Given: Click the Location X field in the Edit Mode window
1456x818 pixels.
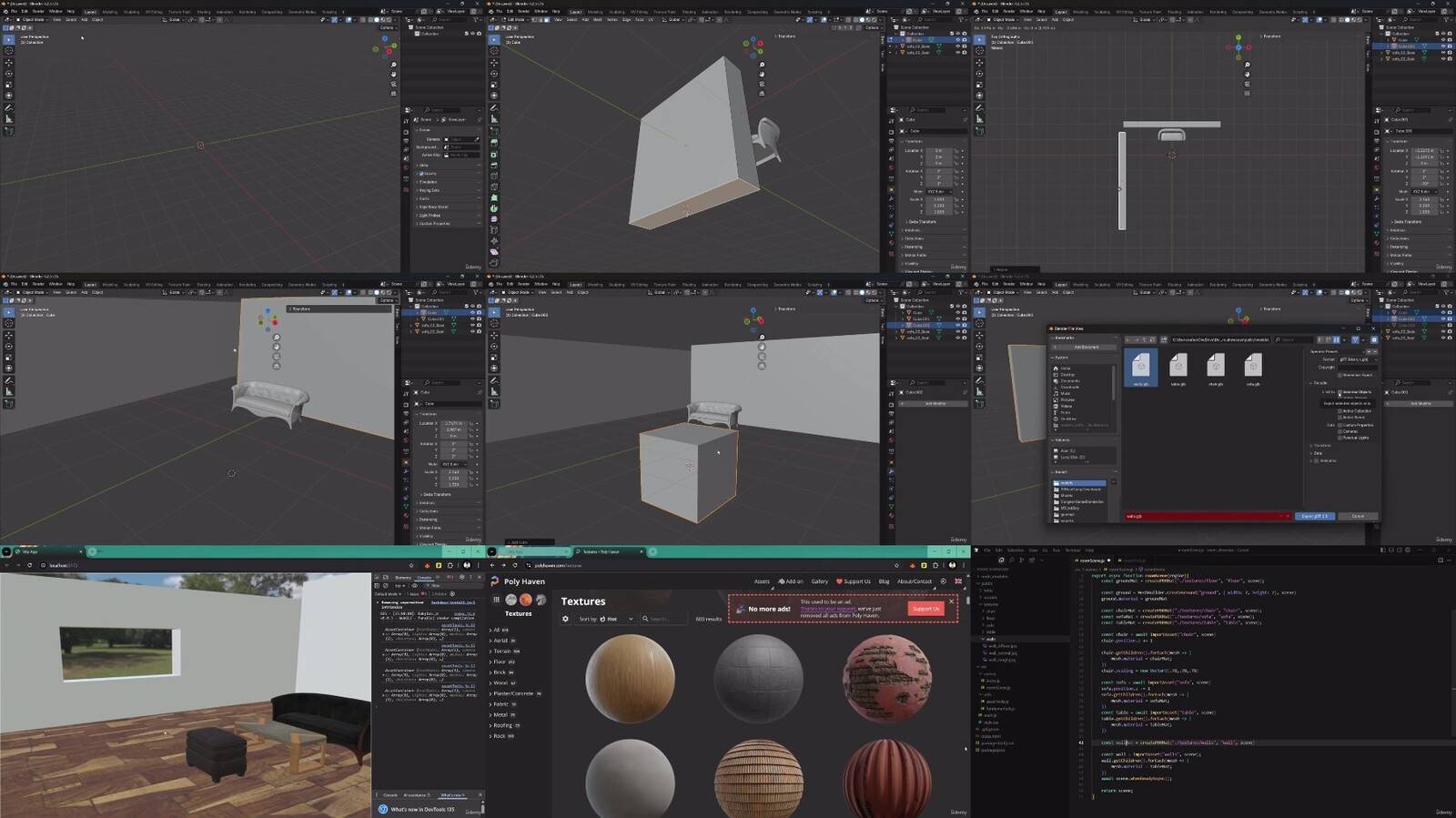Looking at the screenshot, I should [x=939, y=150].
